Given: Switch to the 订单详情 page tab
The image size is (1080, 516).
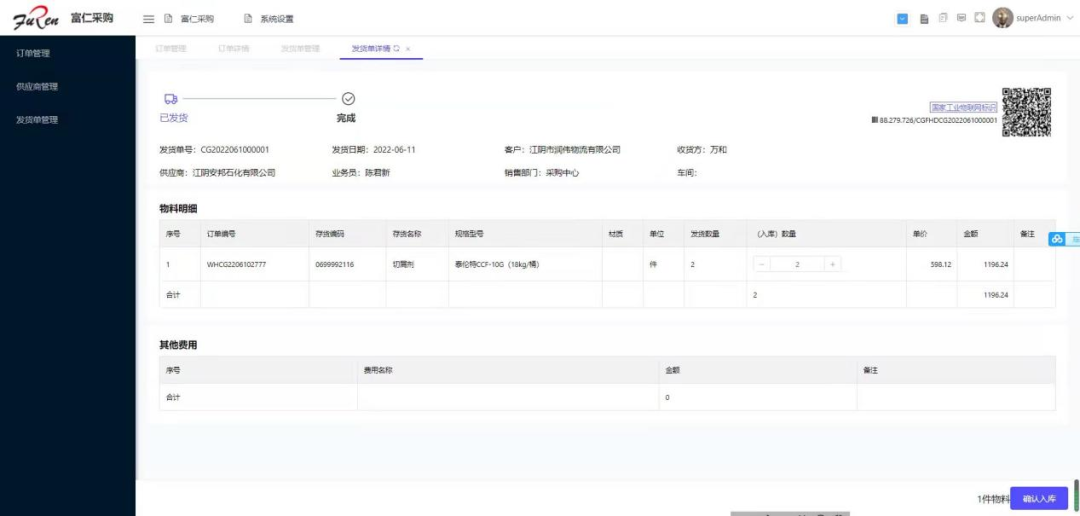Looking at the screenshot, I should point(233,49).
